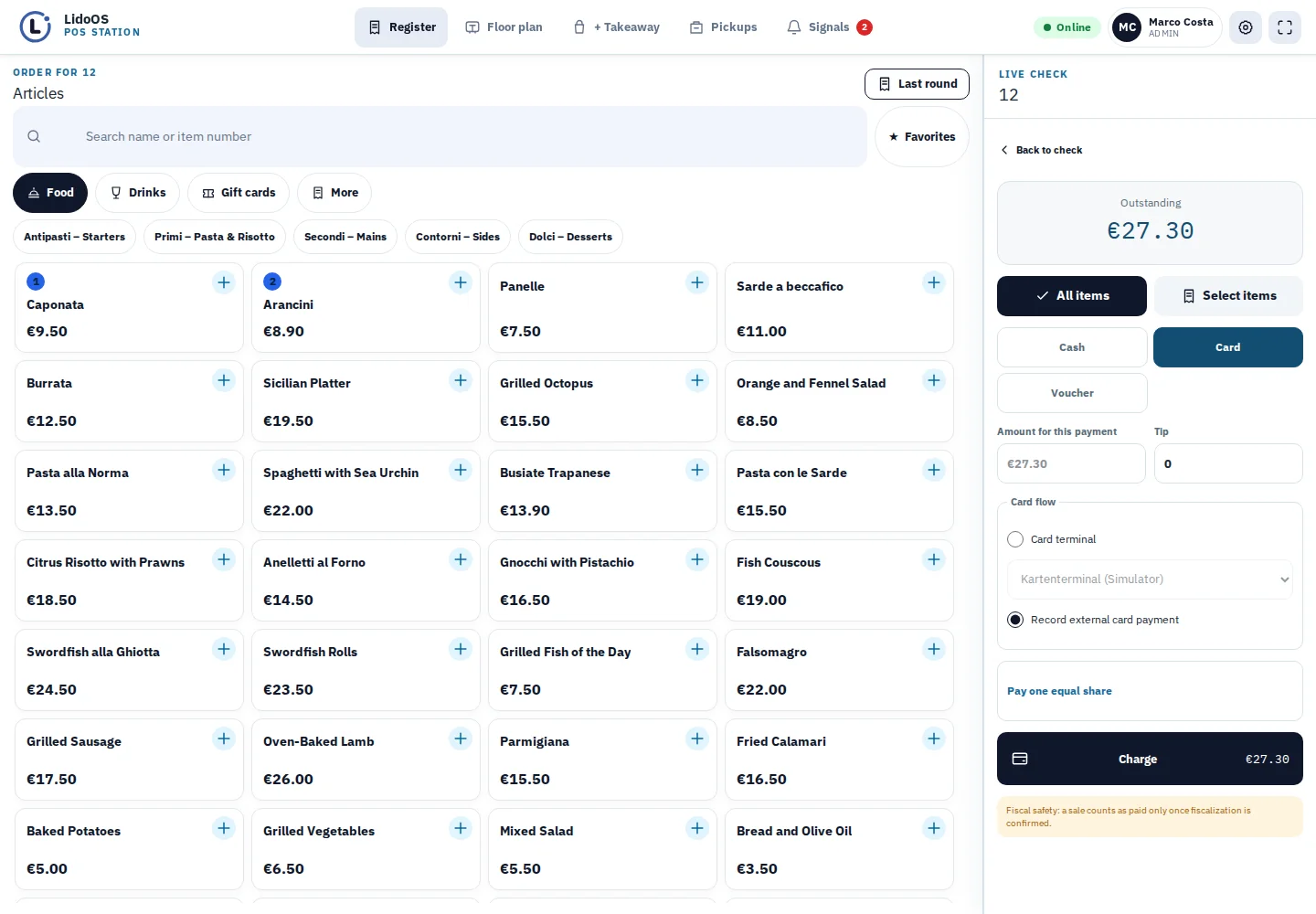Add Orange and Fennel Salad via plus

(x=934, y=379)
